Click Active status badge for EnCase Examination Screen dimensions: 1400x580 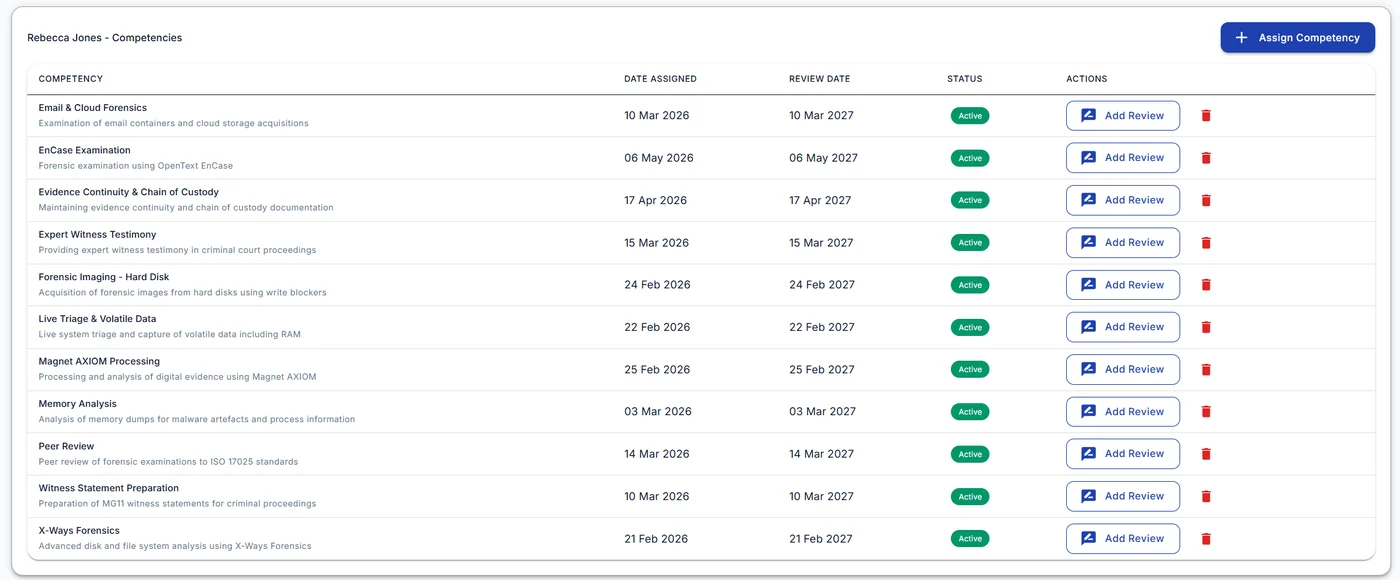970,158
